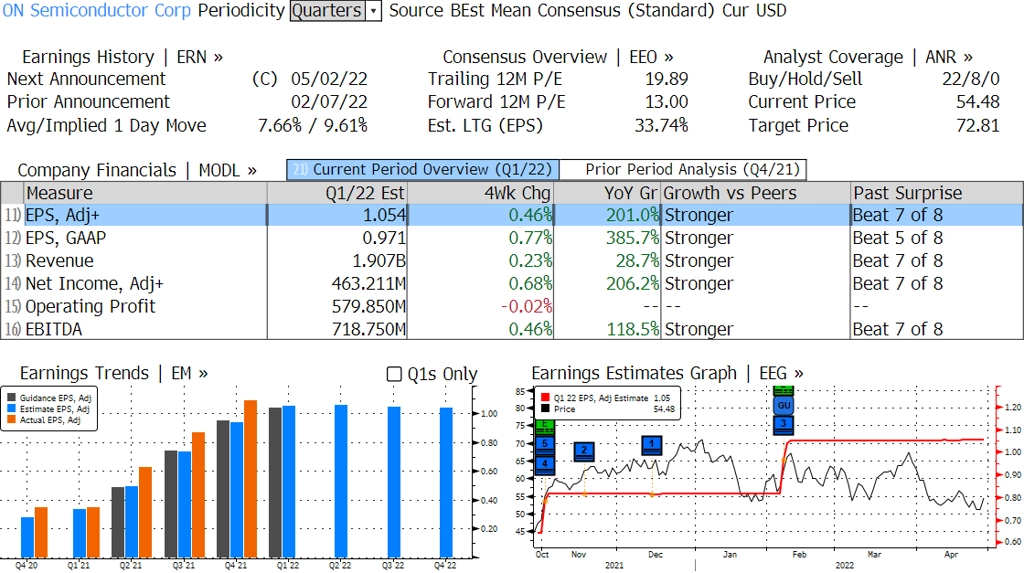
Task: Click Operating Profit 4Wk change -0.02%
Action: click(526, 306)
